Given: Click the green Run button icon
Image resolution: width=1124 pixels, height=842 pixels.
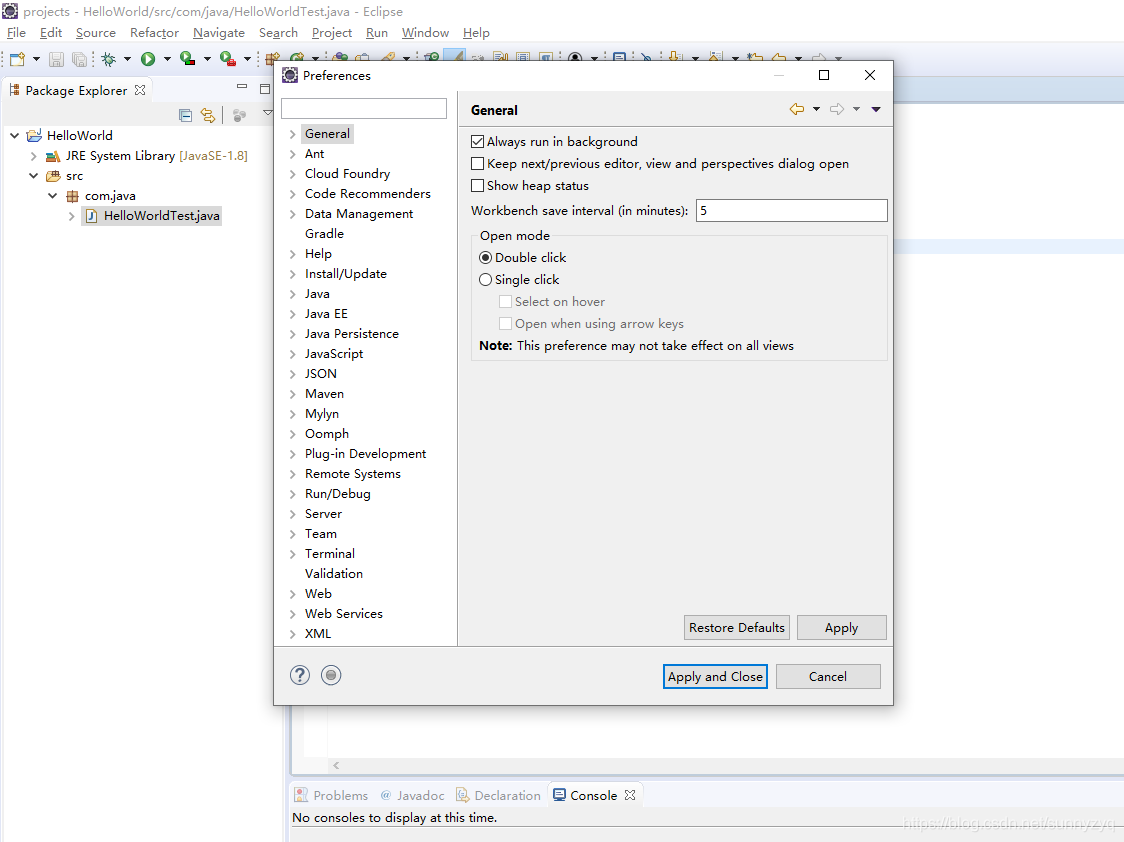Looking at the screenshot, I should 148,59.
